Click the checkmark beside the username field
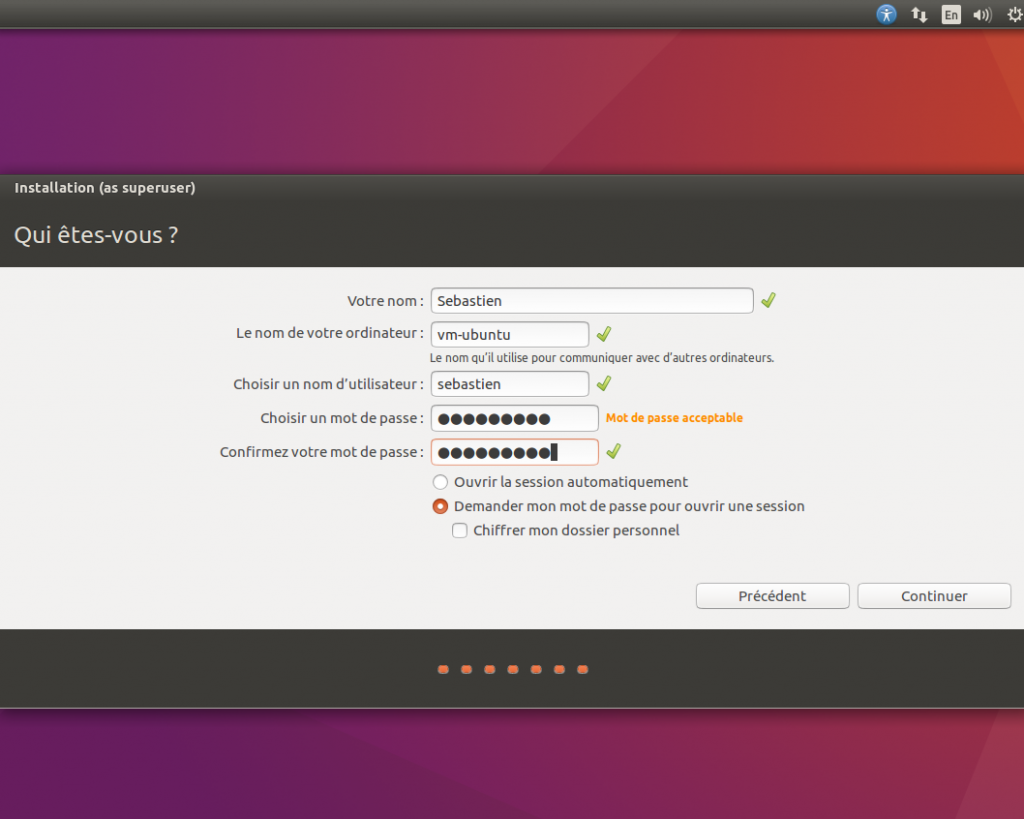This screenshot has width=1024, height=819. click(x=603, y=383)
